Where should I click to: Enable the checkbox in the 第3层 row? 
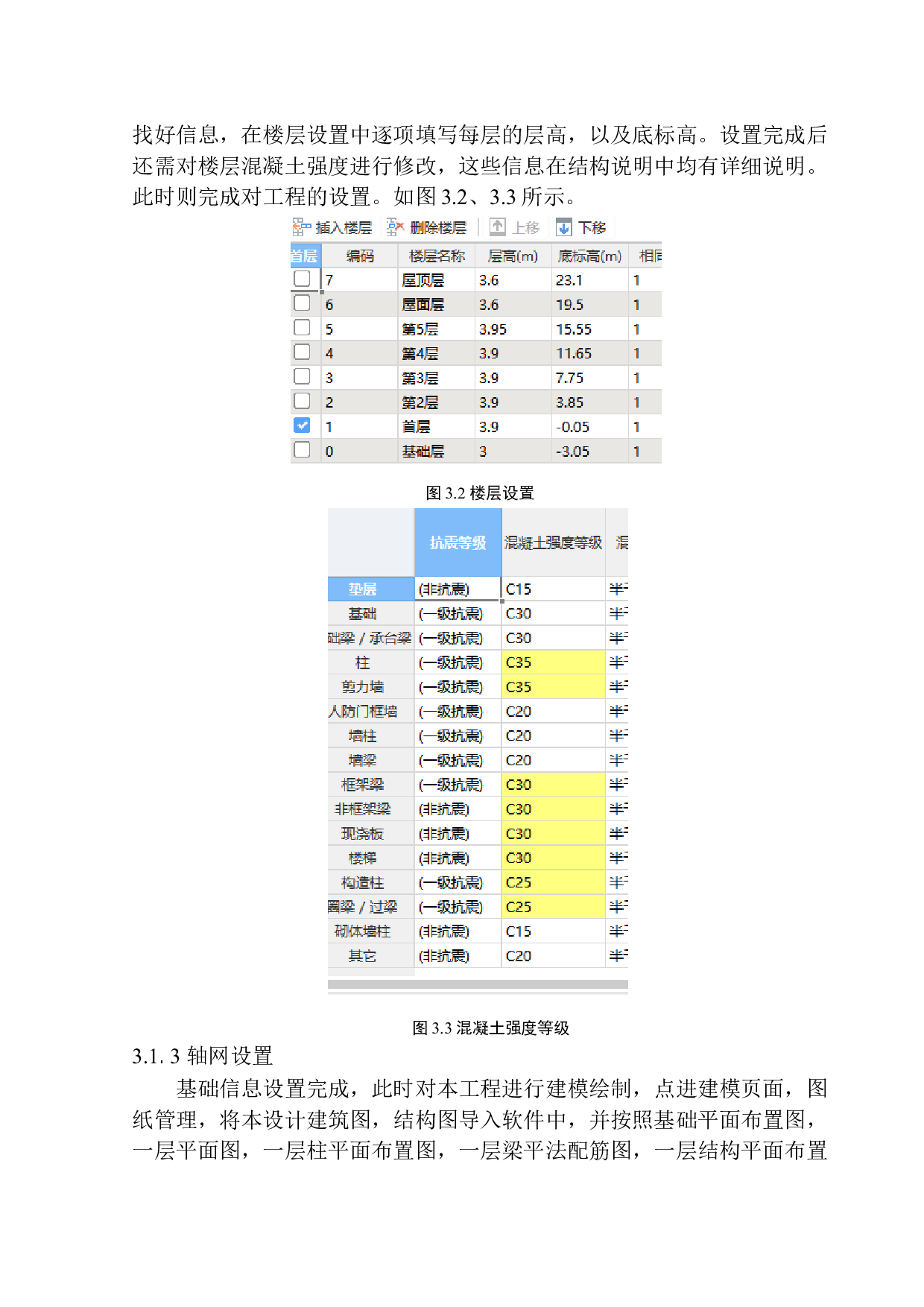302,376
